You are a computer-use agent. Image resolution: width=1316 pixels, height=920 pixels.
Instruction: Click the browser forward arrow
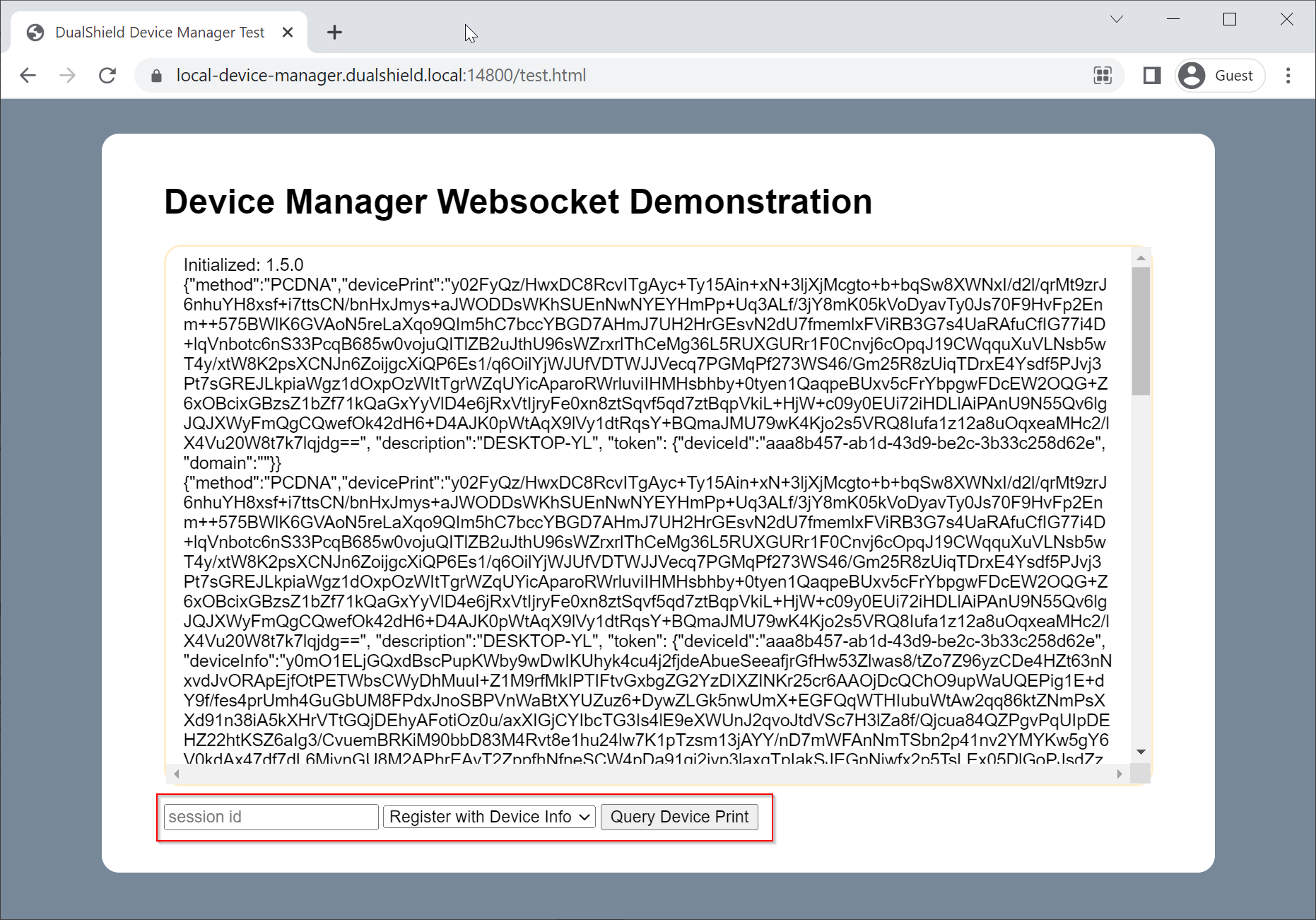(68, 76)
